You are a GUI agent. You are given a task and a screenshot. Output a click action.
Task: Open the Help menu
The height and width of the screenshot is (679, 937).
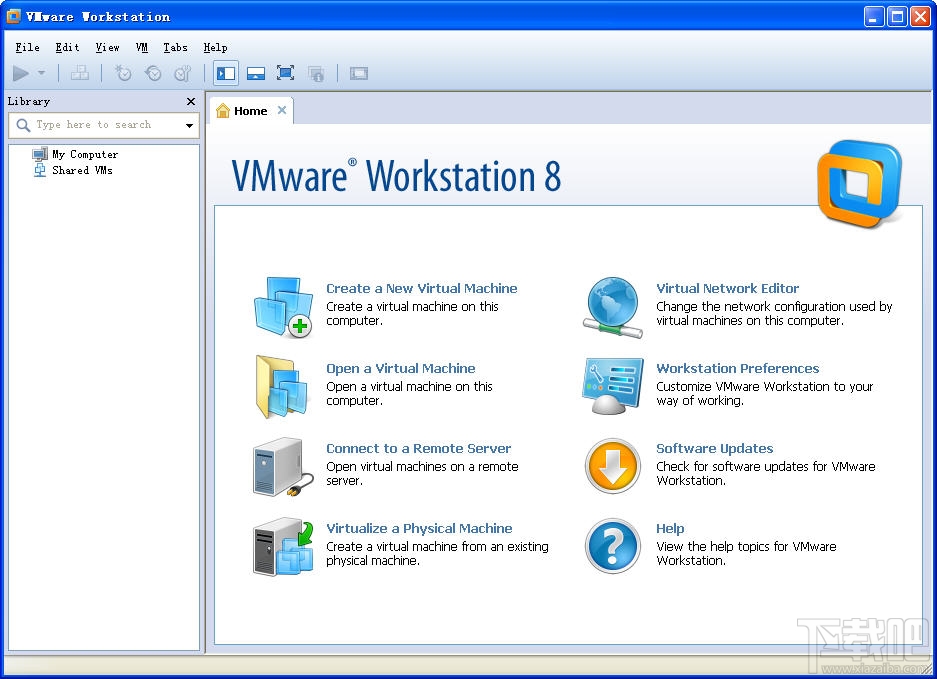[x=215, y=47]
